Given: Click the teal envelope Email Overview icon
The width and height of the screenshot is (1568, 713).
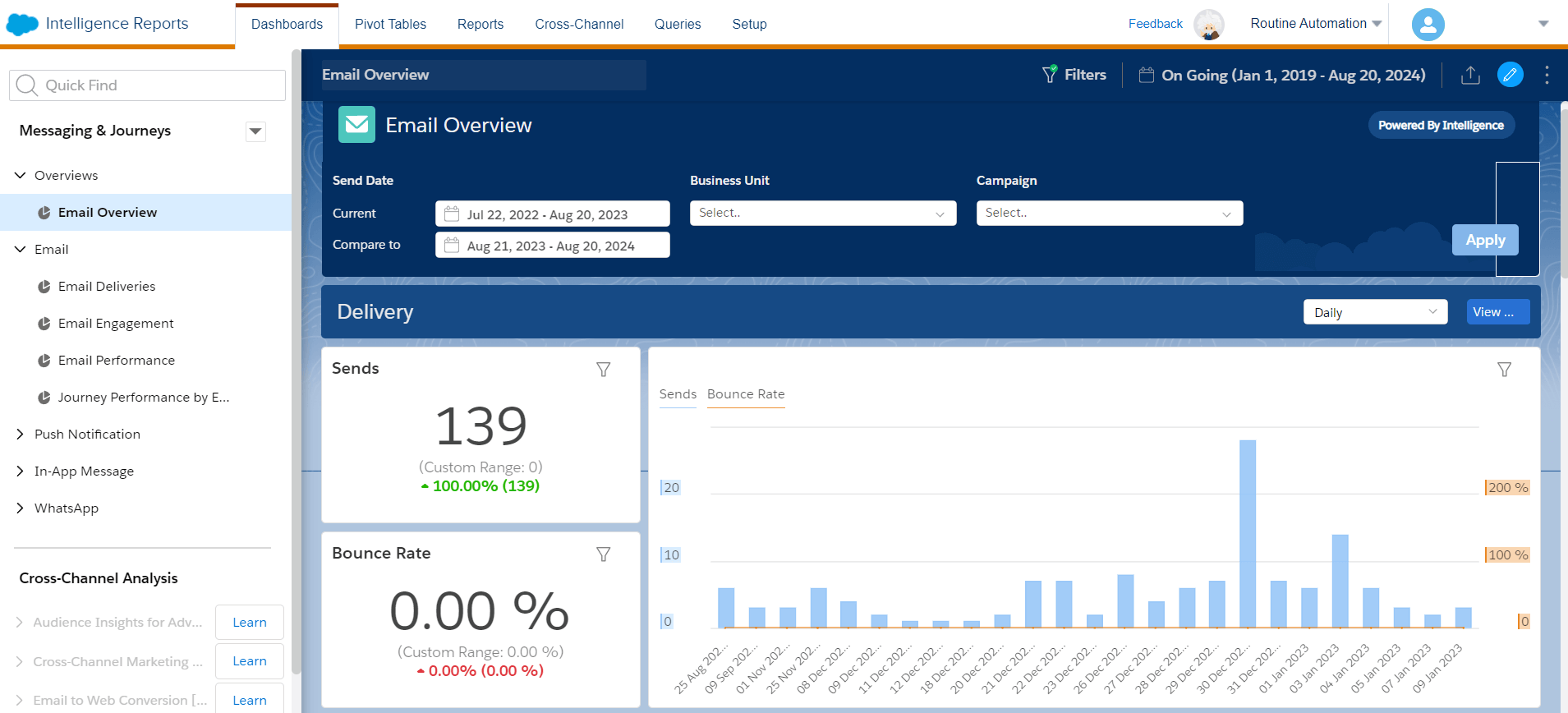Looking at the screenshot, I should [x=356, y=125].
